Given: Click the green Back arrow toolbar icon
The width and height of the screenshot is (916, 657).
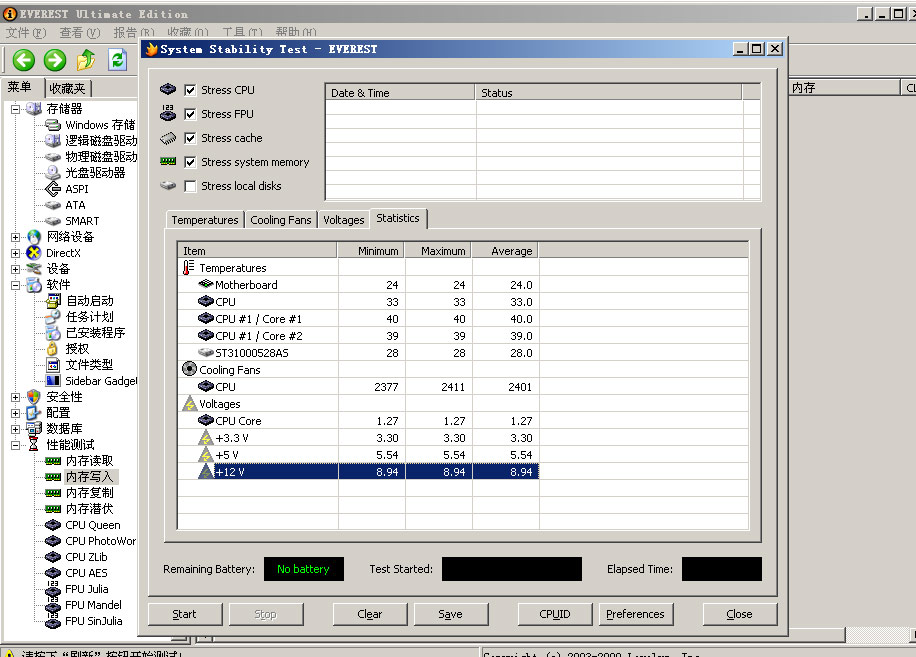Looking at the screenshot, I should click(24, 60).
